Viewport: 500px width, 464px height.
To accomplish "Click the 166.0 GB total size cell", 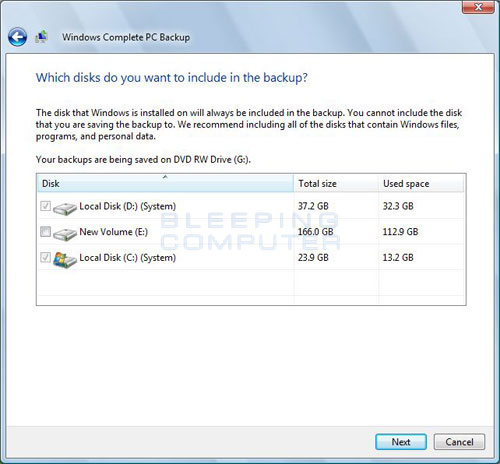I will pyautogui.click(x=315, y=232).
